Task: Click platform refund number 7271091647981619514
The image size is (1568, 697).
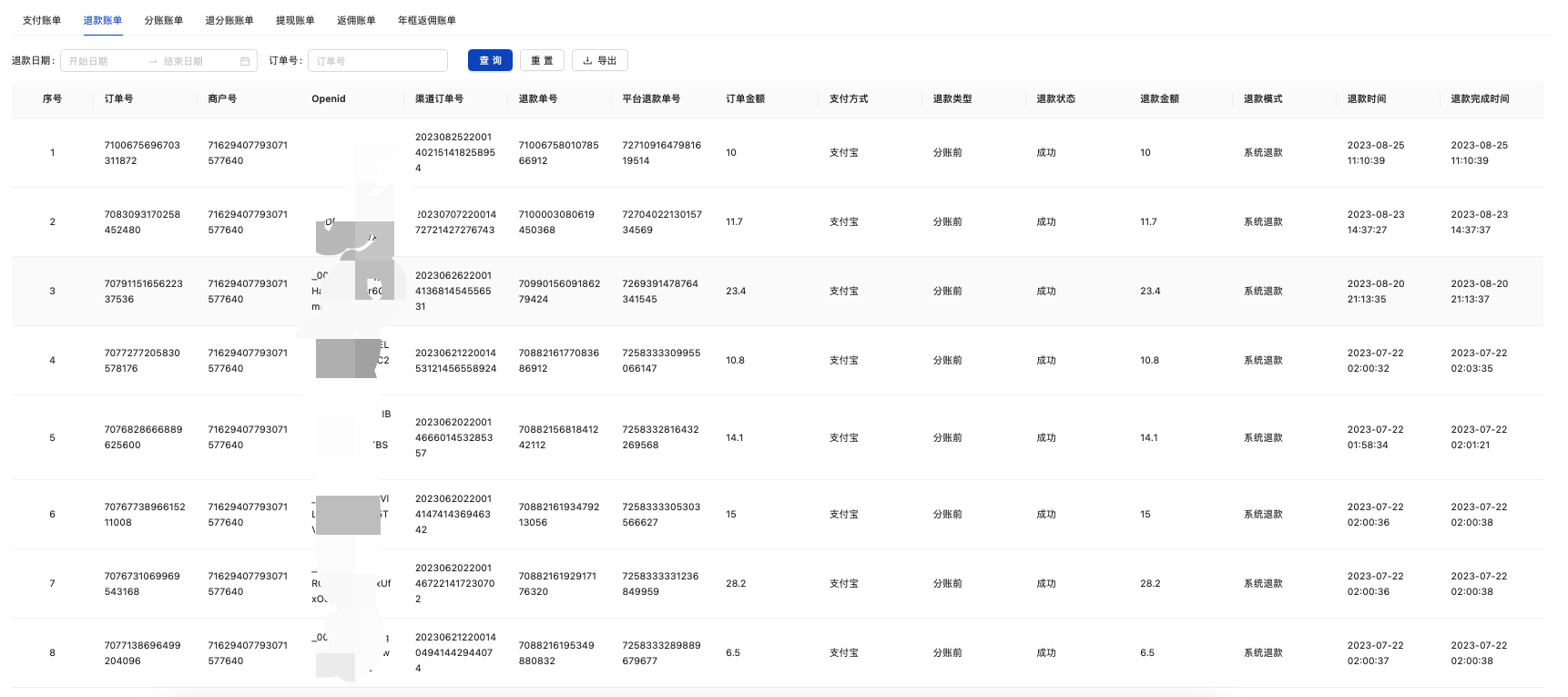Action: 662,152
